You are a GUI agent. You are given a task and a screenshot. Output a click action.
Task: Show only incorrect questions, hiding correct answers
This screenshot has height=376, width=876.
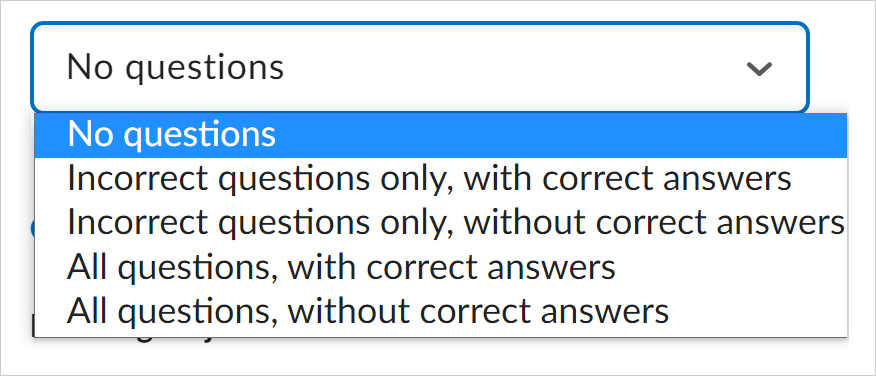(x=441, y=223)
